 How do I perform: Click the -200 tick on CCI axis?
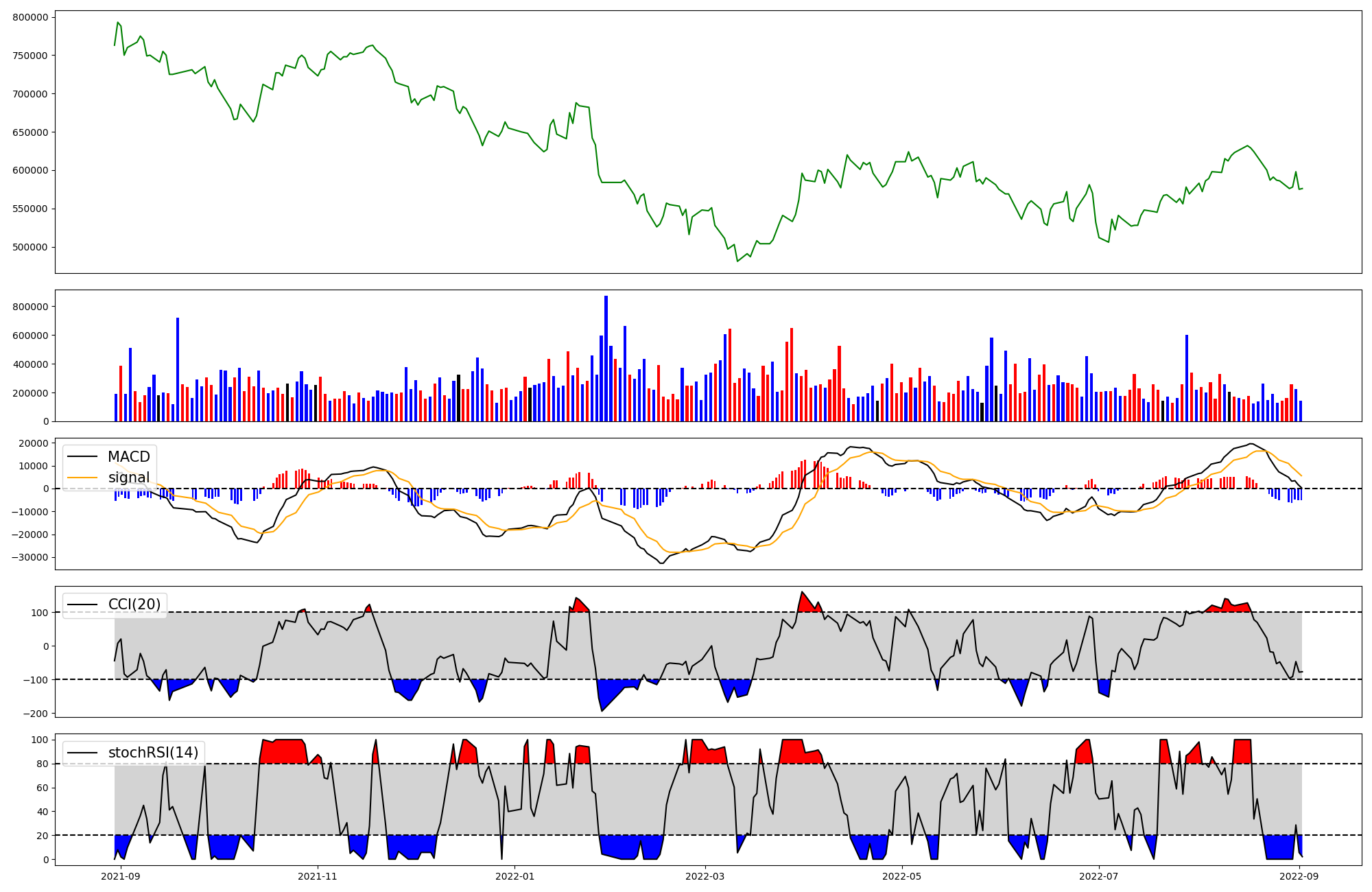(x=36, y=714)
